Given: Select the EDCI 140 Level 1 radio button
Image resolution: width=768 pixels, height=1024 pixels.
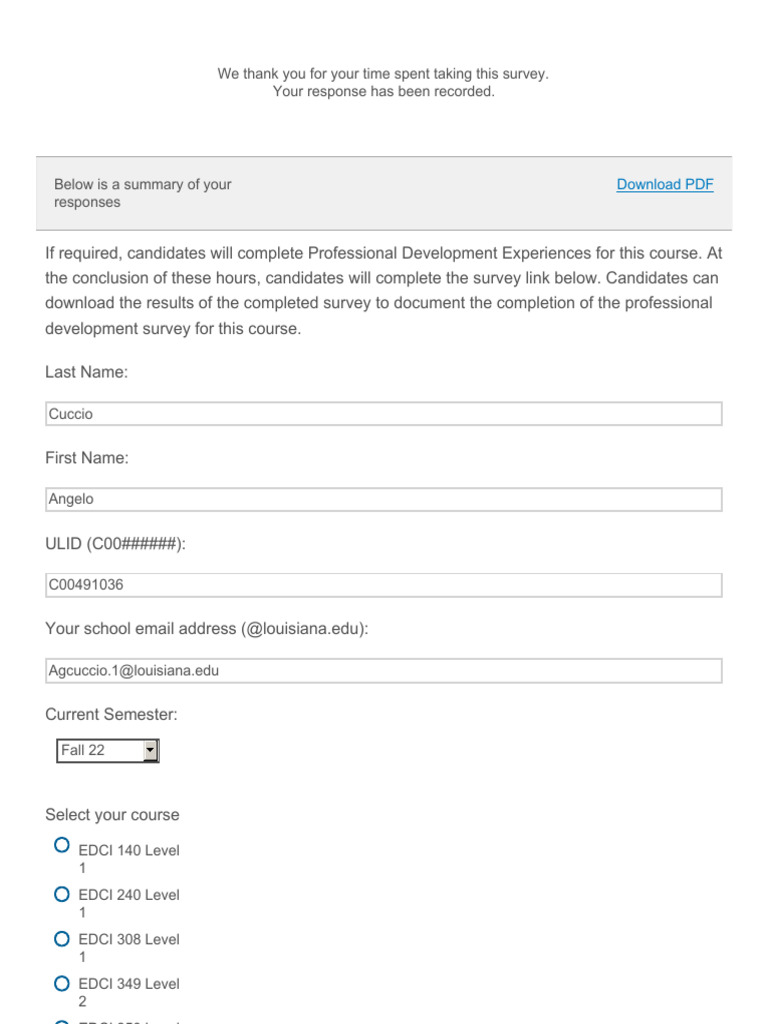Looking at the screenshot, I should coord(62,846).
